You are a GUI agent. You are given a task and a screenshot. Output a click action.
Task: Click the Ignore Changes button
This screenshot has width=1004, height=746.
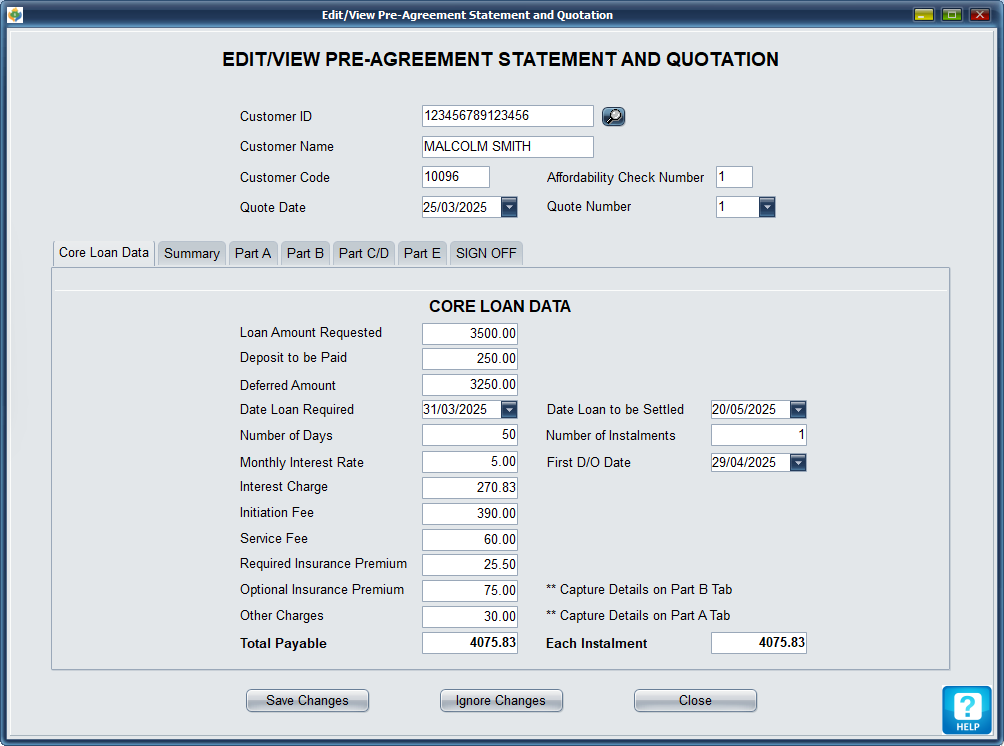click(501, 701)
